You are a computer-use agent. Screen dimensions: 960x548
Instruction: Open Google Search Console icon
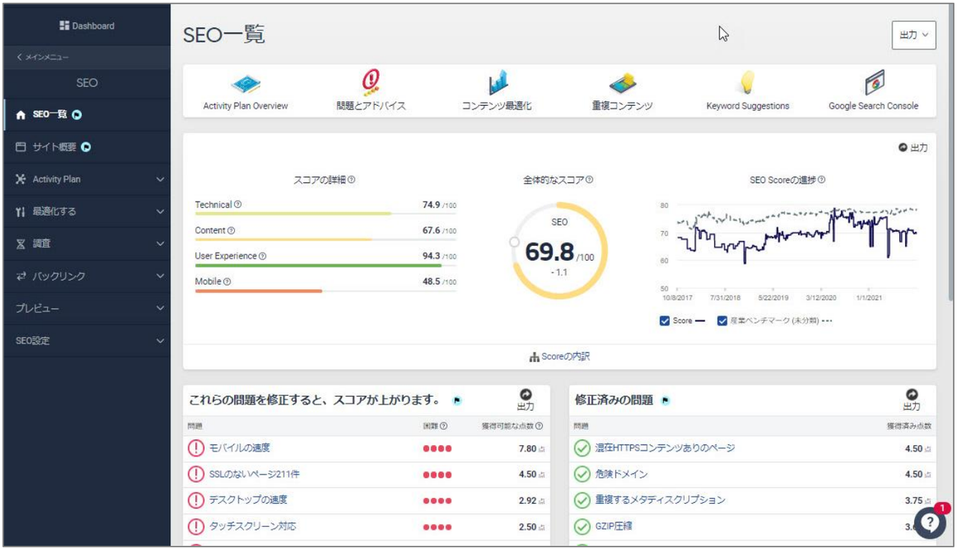coord(874,83)
